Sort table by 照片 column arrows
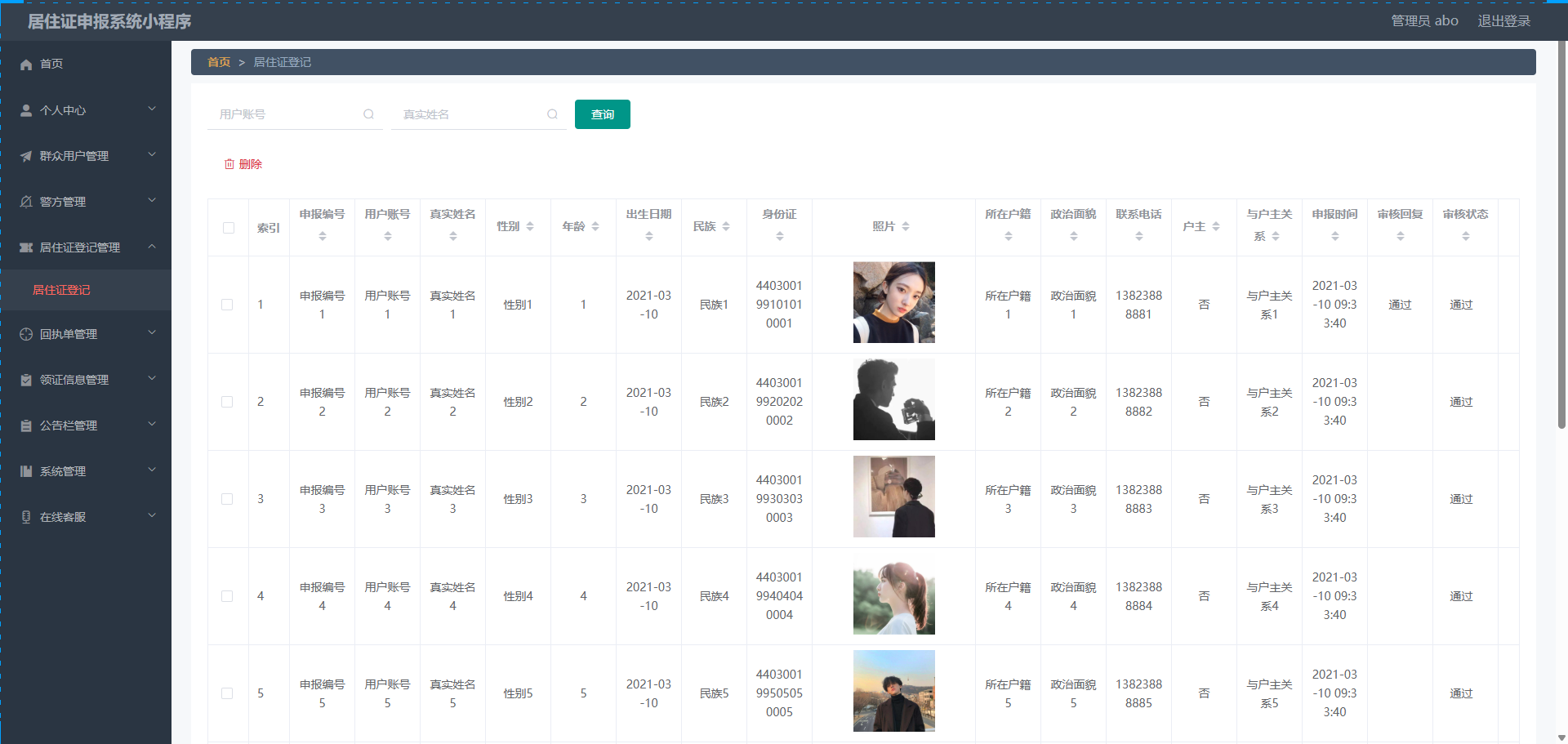 pyautogui.click(x=906, y=226)
